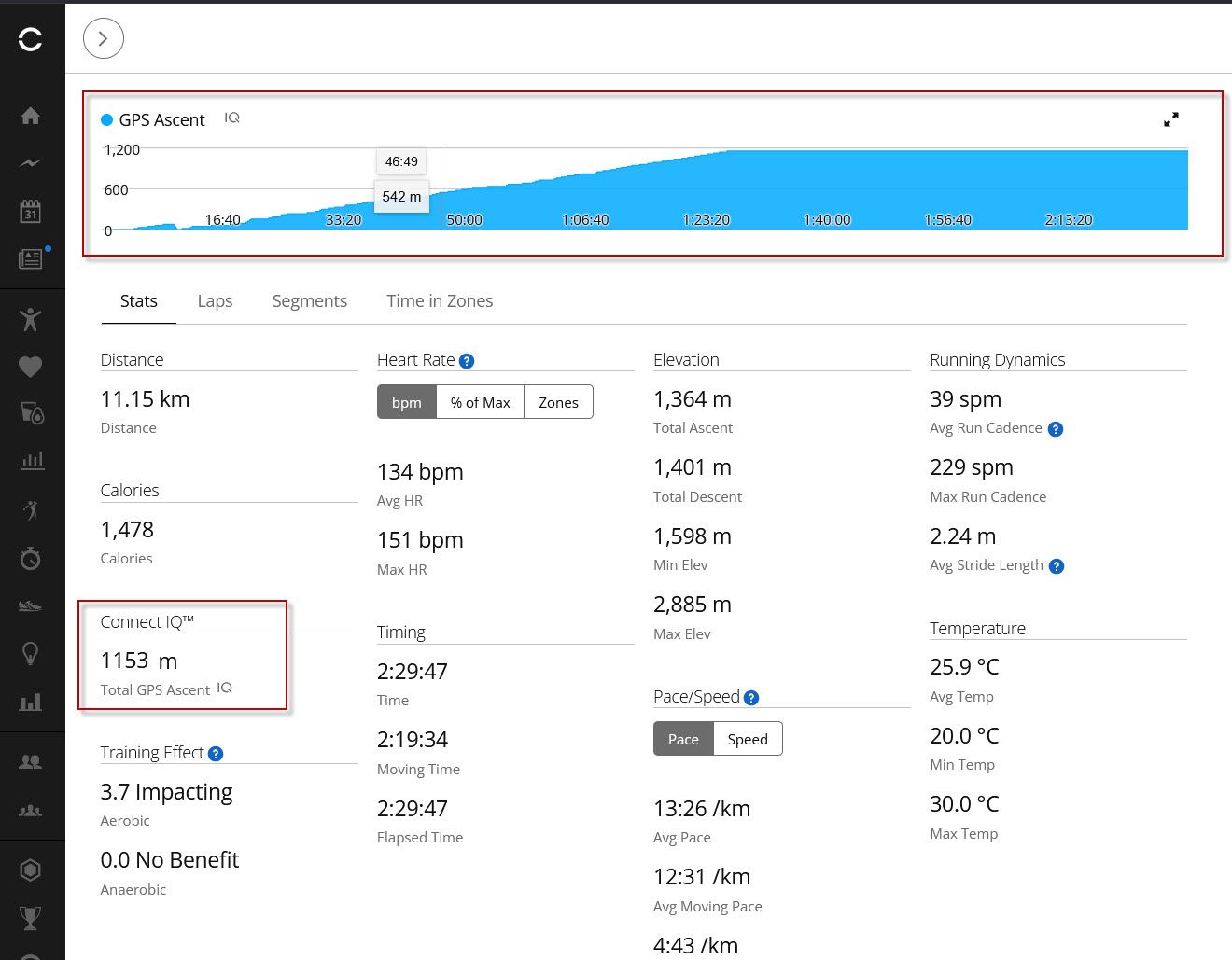Open the hydration cup icon in sidebar
Viewport: 1232px width, 960px height.
31,413
